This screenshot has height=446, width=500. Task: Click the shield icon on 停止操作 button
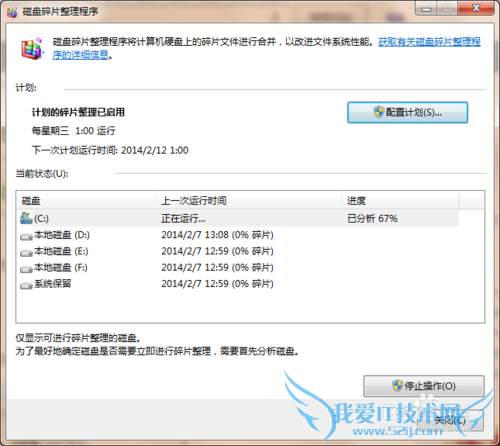[x=397, y=385]
